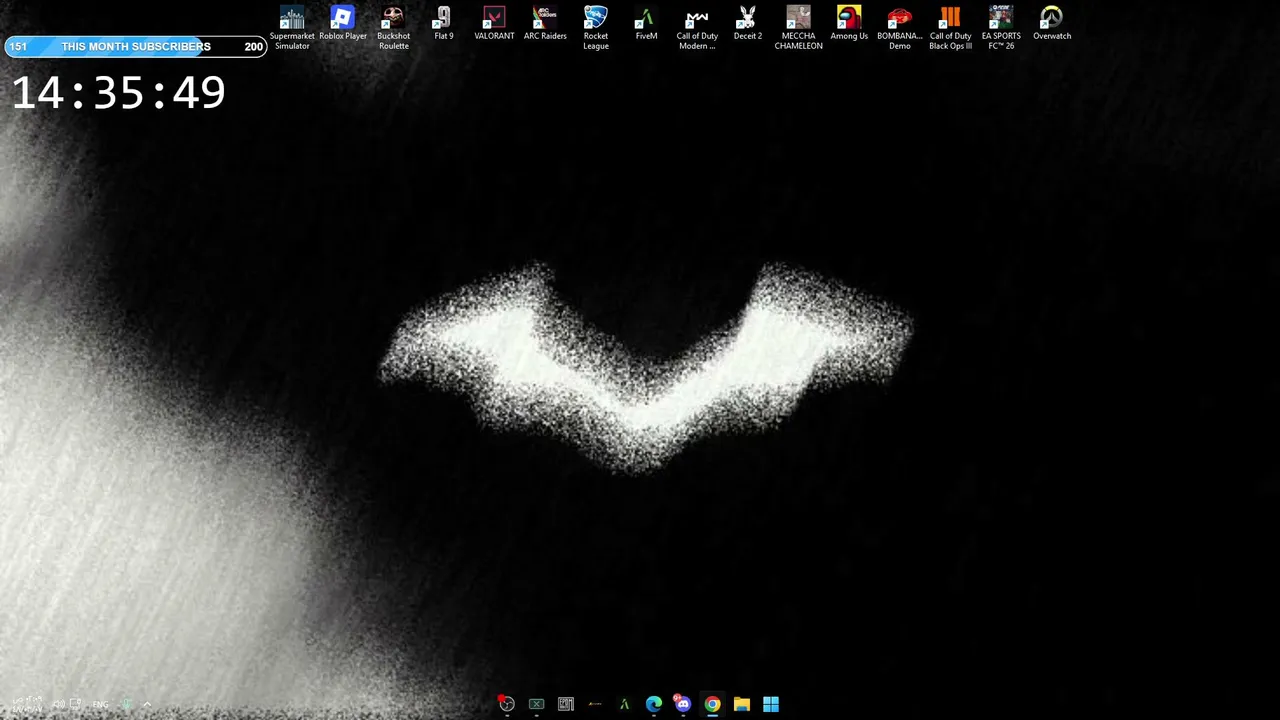Select the Among Us desktop icon
Screen dimensions: 1280x720
point(849,24)
